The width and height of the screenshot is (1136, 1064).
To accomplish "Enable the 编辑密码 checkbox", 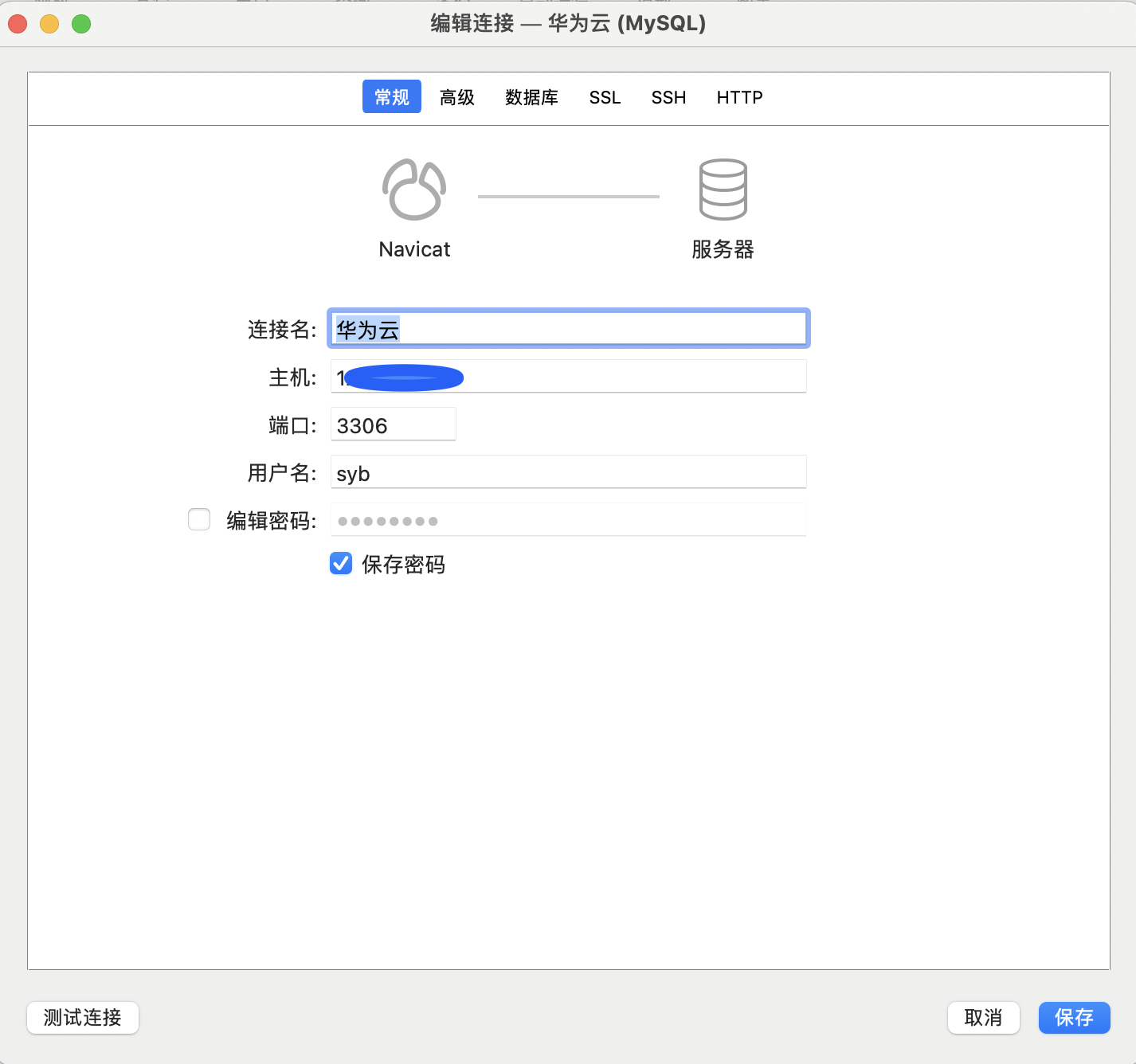I will point(199,519).
